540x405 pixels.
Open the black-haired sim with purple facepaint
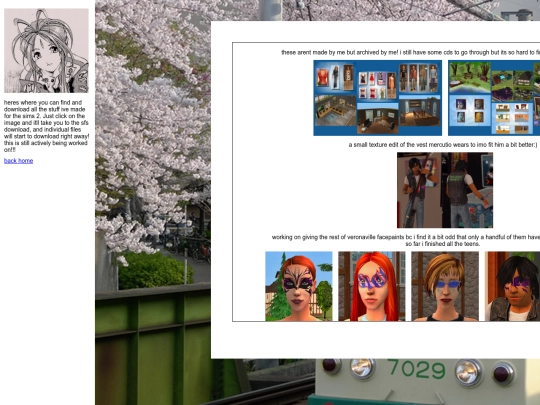(512, 286)
